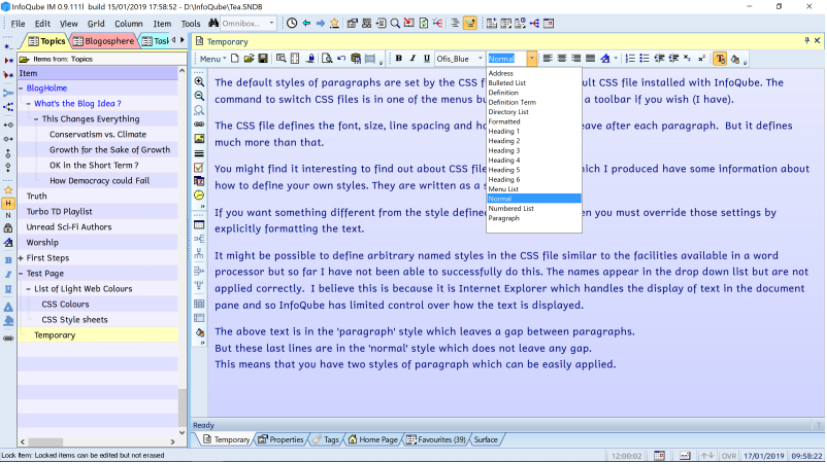Click the lock icon in left vertical toolbar

8,229
